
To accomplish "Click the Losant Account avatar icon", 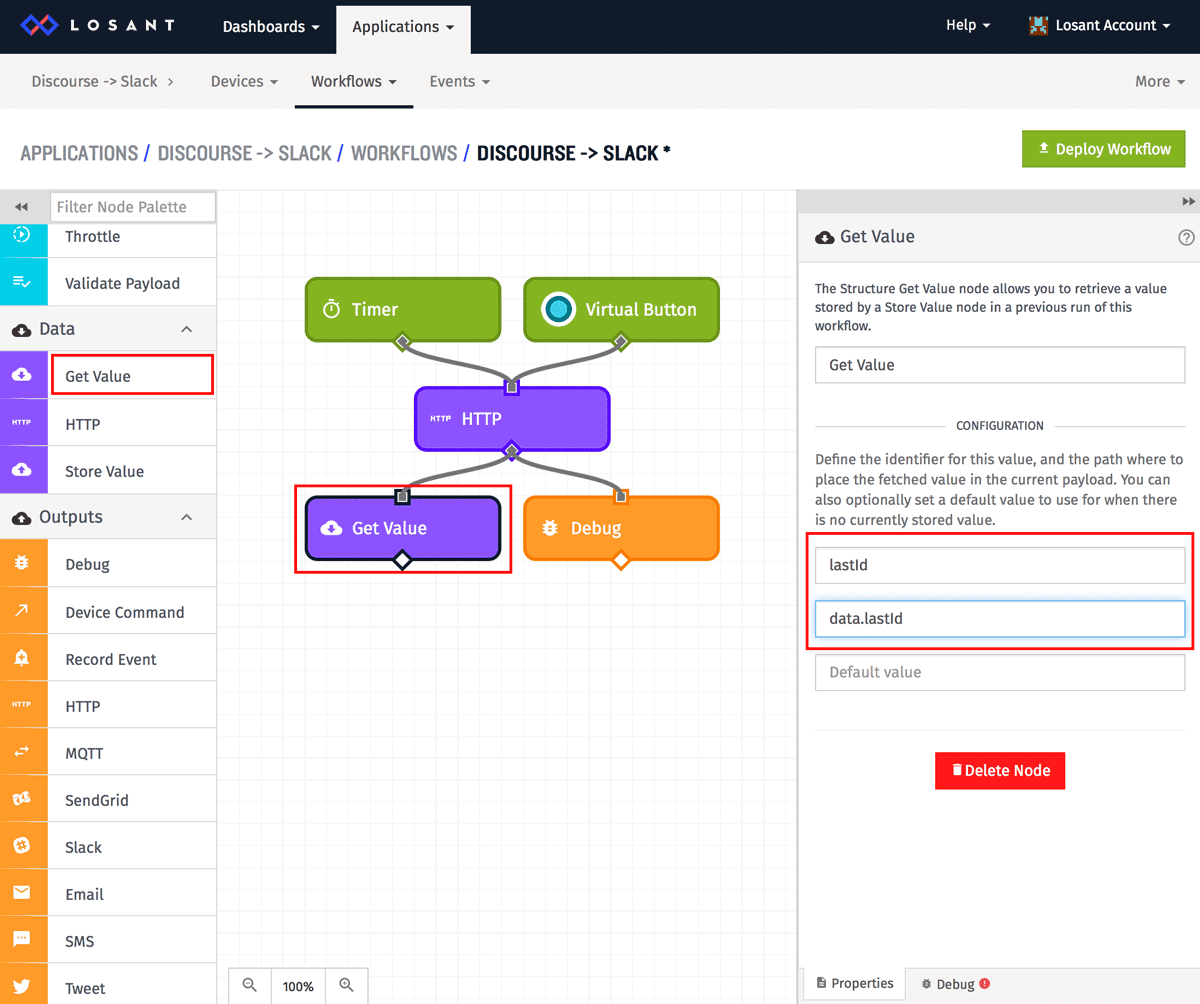I will pos(1039,26).
